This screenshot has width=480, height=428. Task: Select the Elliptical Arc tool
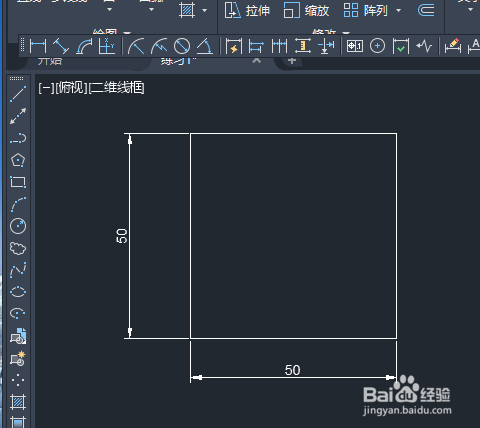tap(18, 313)
